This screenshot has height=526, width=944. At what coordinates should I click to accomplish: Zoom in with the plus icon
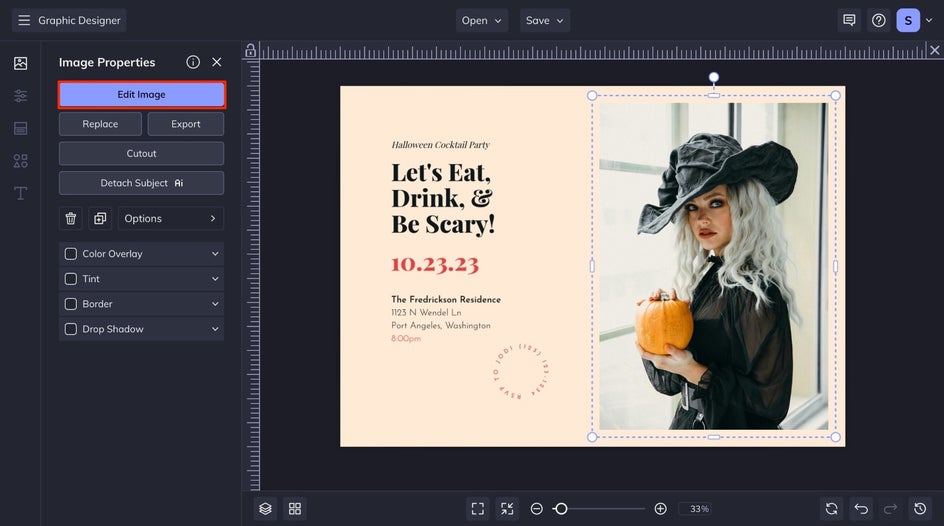pyautogui.click(x=660, y=509)
